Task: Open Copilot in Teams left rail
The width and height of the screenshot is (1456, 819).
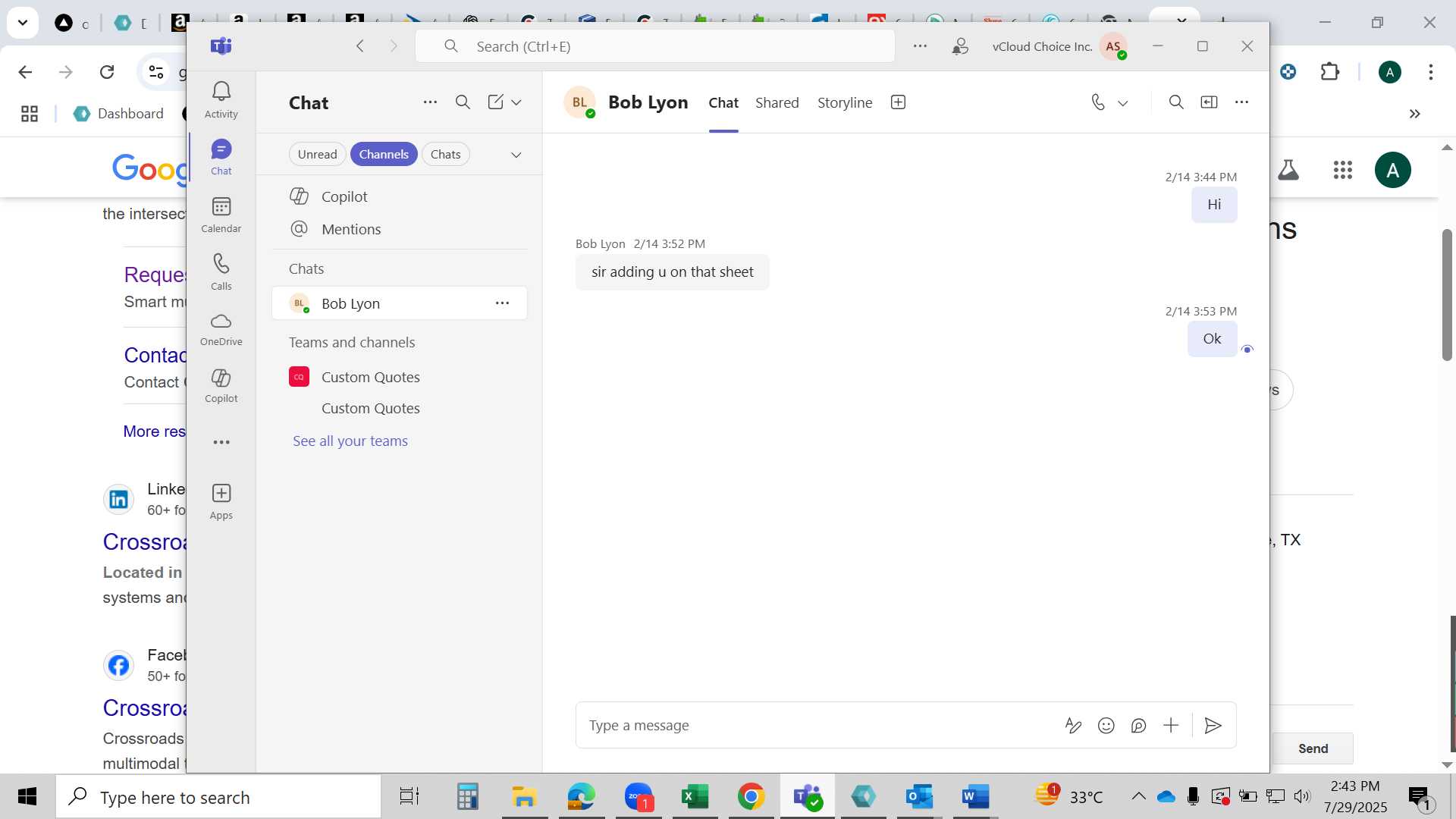Action: [x=221, y=386]
